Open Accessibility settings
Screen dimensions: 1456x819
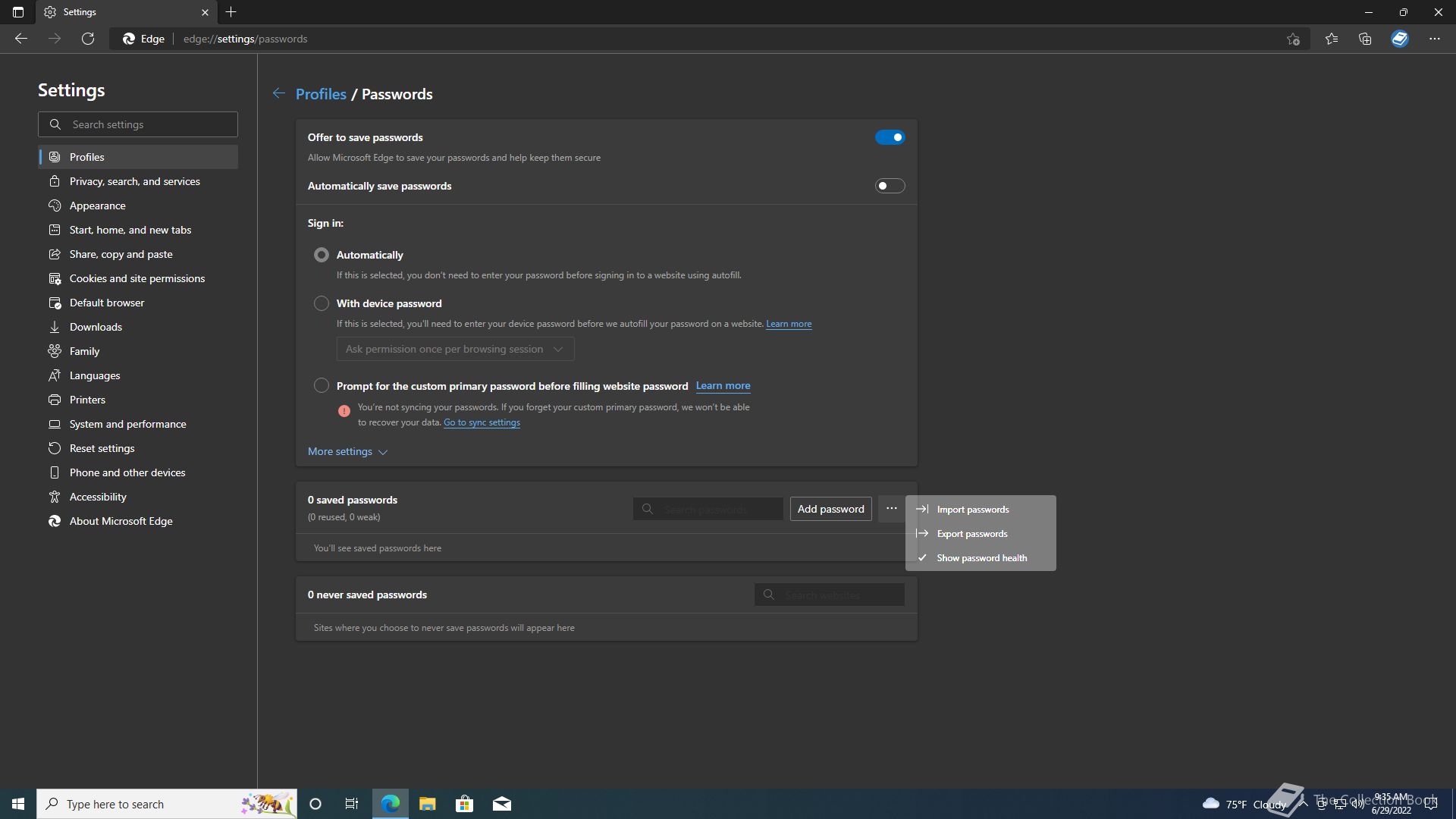[138, 497]
